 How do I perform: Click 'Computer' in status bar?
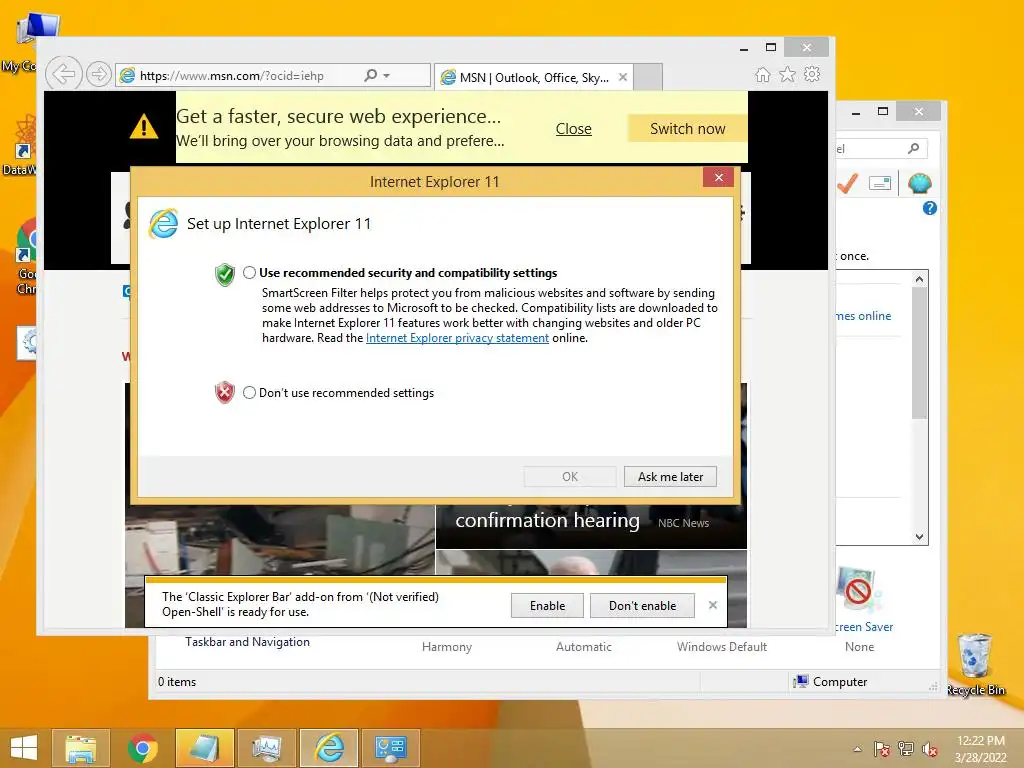coord(831,682)
